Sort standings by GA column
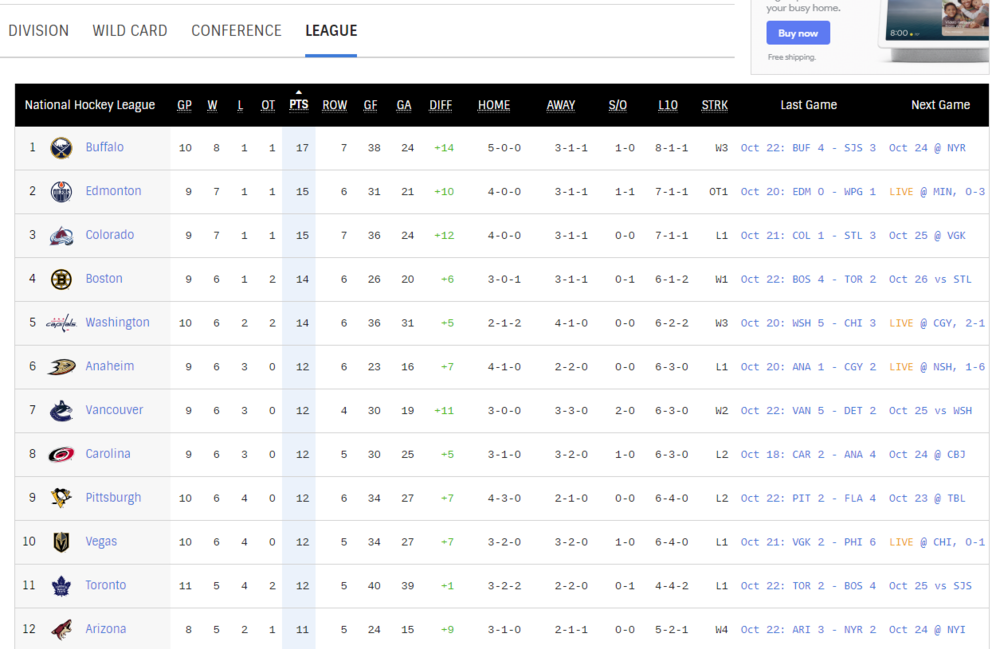 click(404, 105)
